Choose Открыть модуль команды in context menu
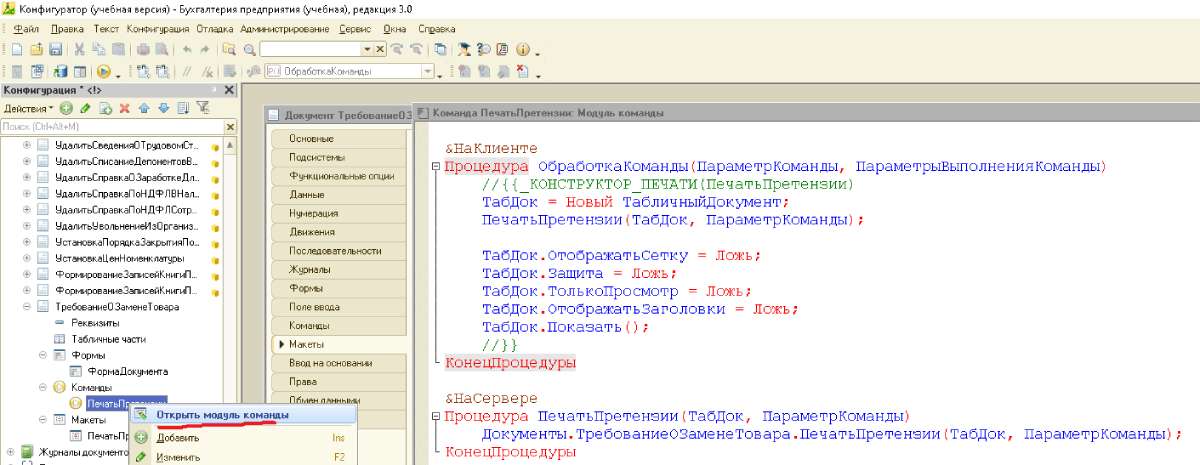The image size is (1200, 465). 244,414
